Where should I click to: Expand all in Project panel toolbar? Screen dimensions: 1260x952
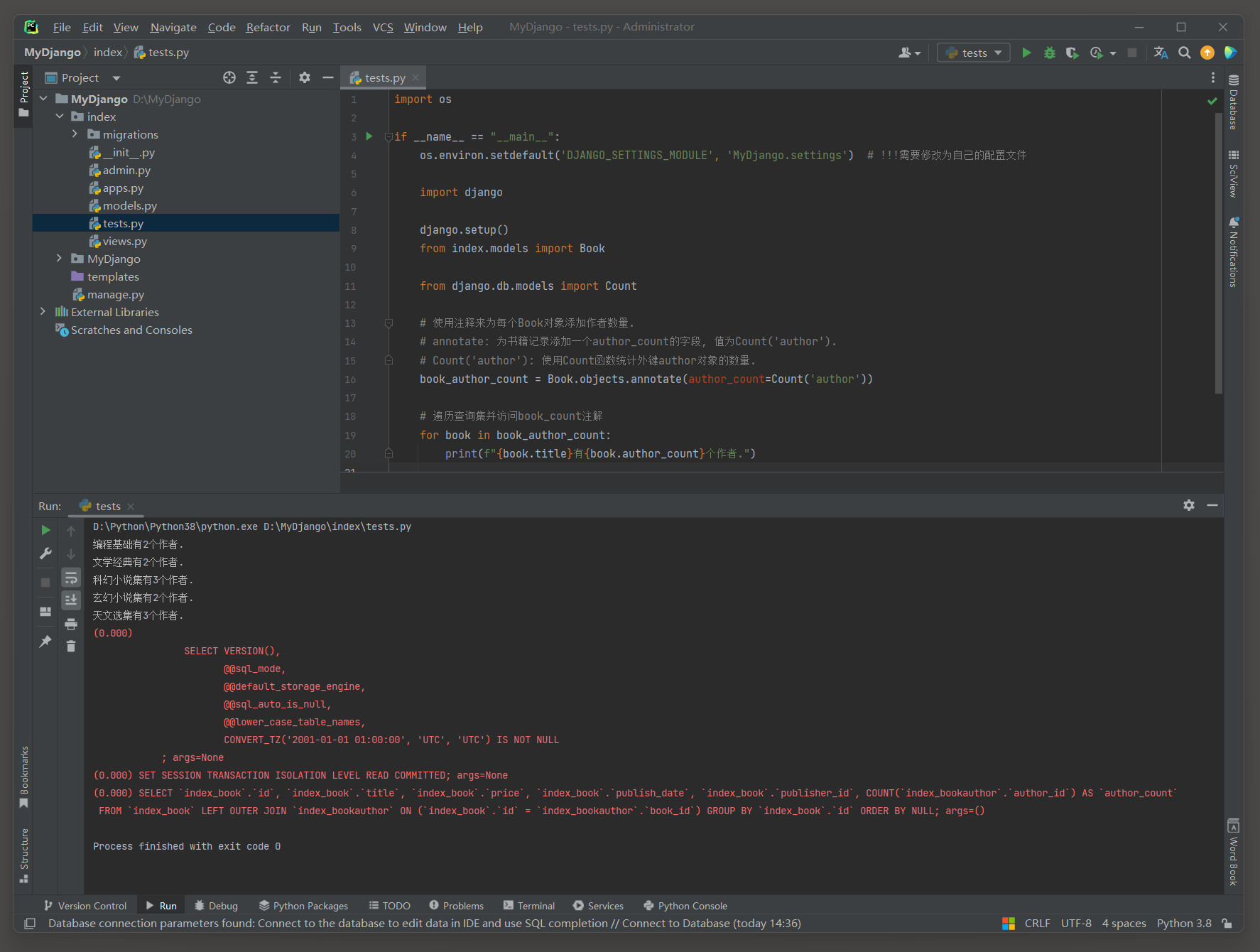(x=252, y=77)
